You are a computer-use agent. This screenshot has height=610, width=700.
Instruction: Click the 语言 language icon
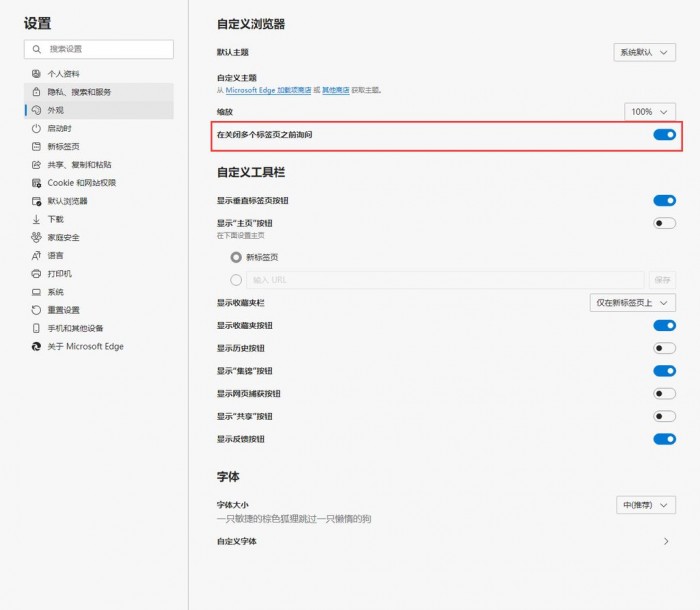click(36, 256)
